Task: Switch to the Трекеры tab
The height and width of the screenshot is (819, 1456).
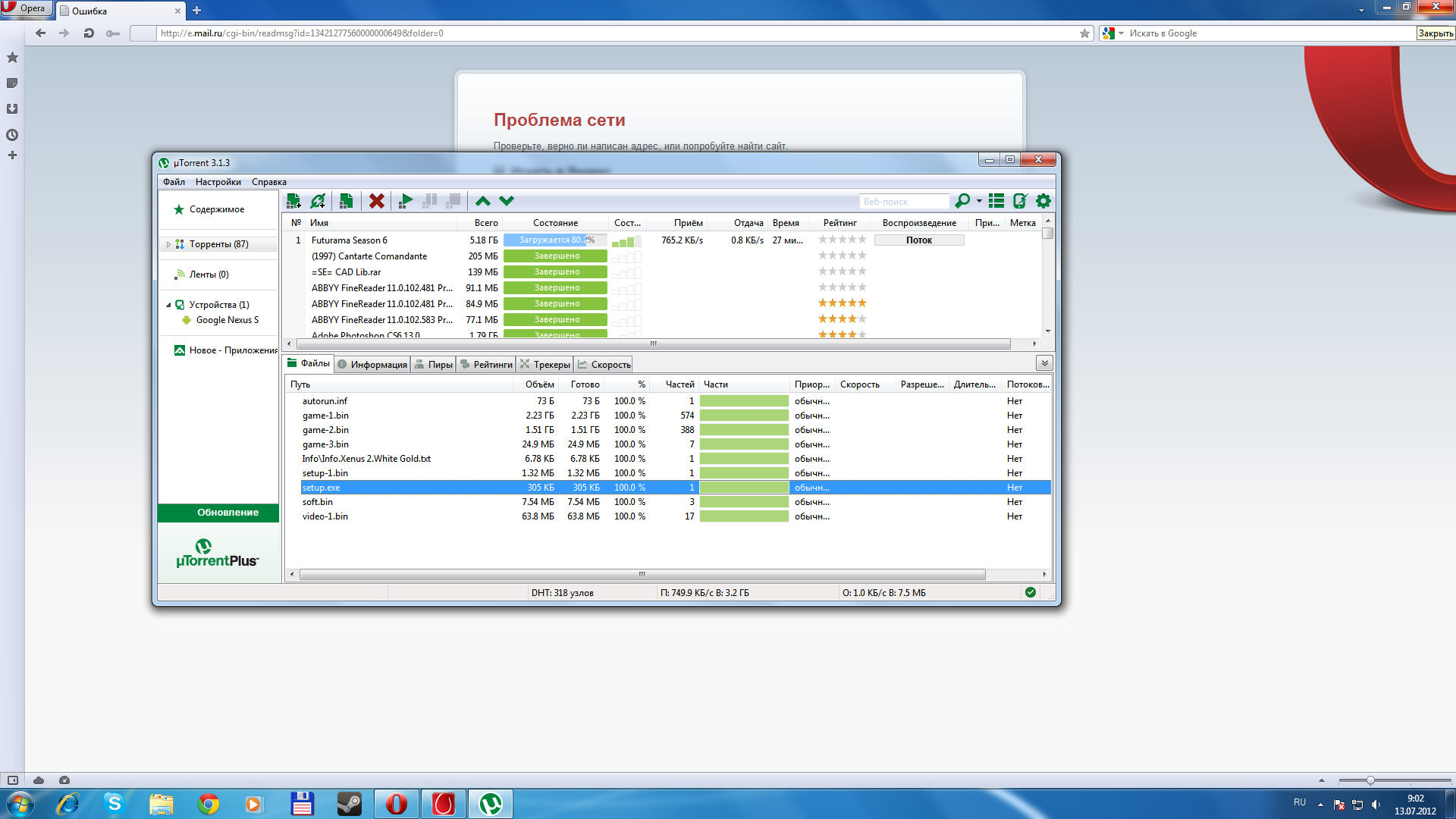Action: click(x=545, y=365)
